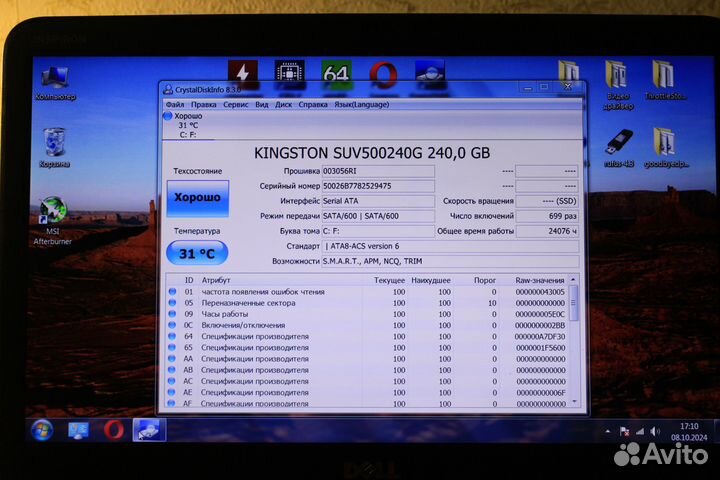720x480 pixels.
Task: Click serial number field 50026B7782529475
Action: 378,186
